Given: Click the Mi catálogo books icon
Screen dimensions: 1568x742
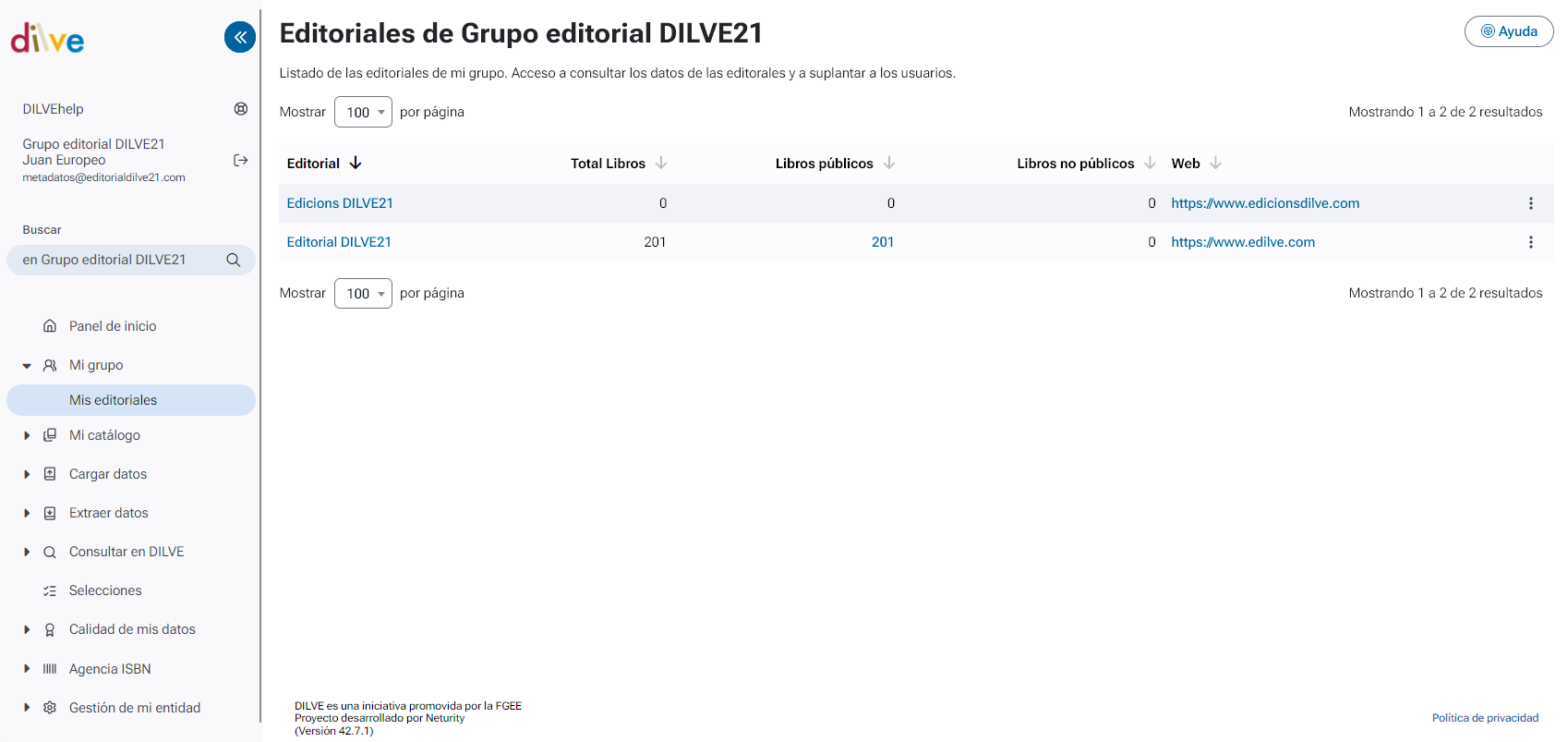Looking at the screenshot, I should tap(50, 435).
